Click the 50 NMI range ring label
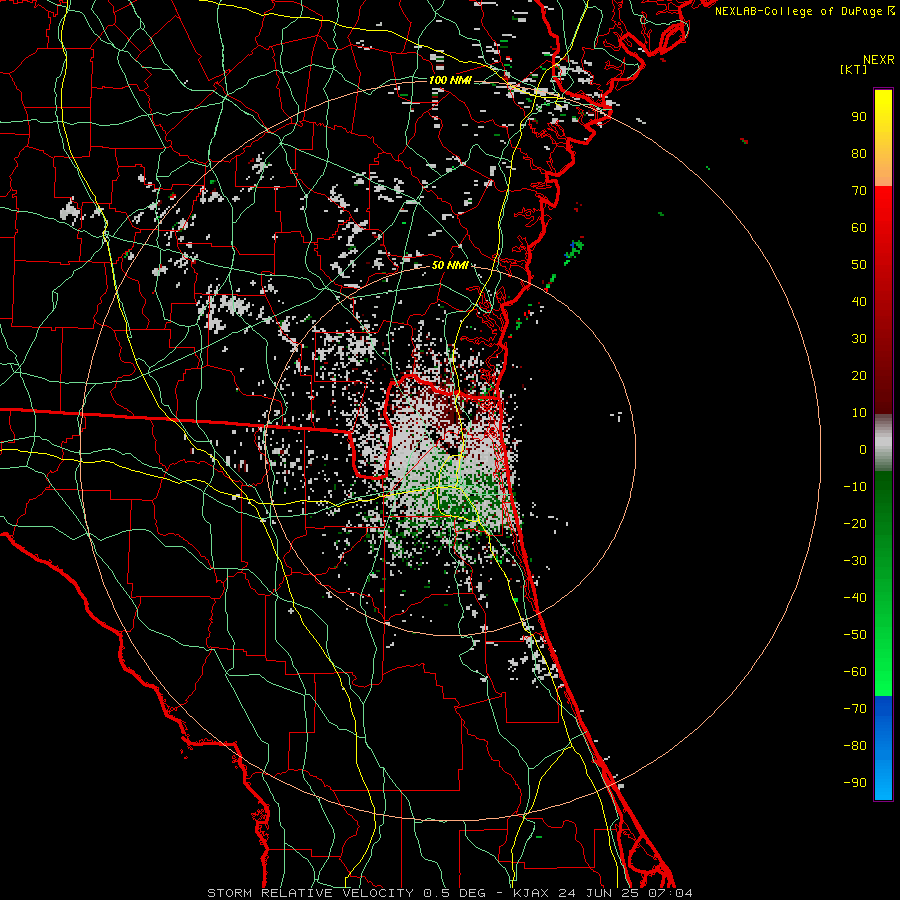The image size is (900, 900). pos(450,266)
